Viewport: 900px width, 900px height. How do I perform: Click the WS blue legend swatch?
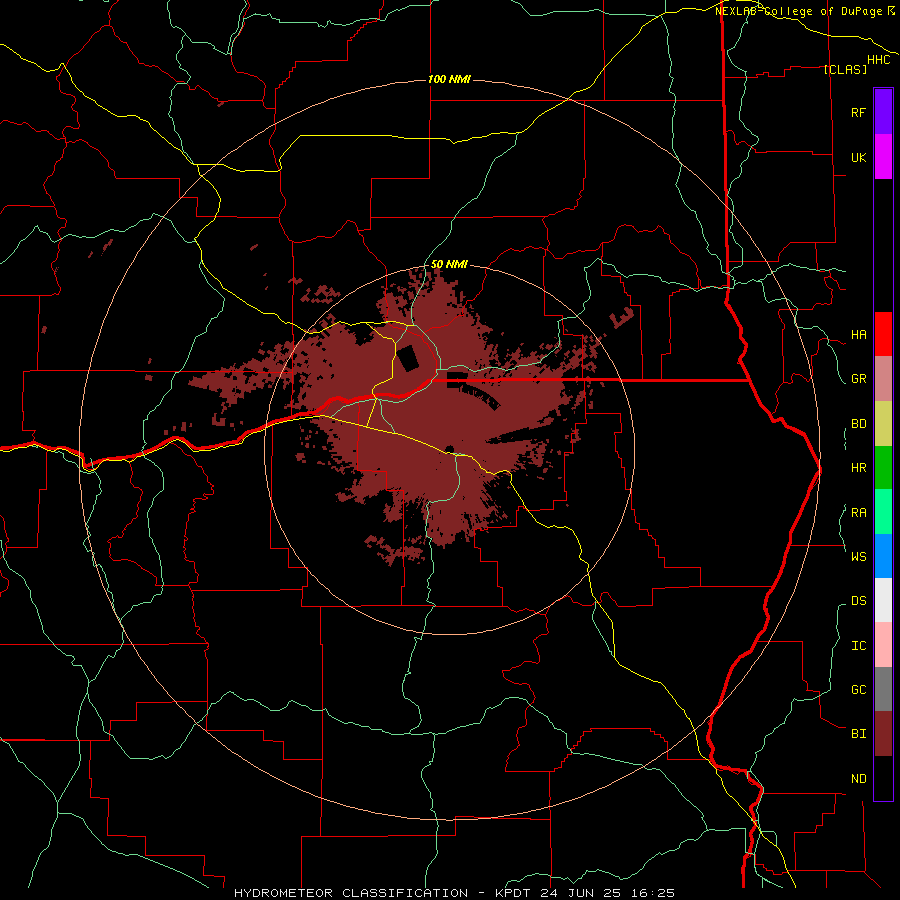(883, 556)
